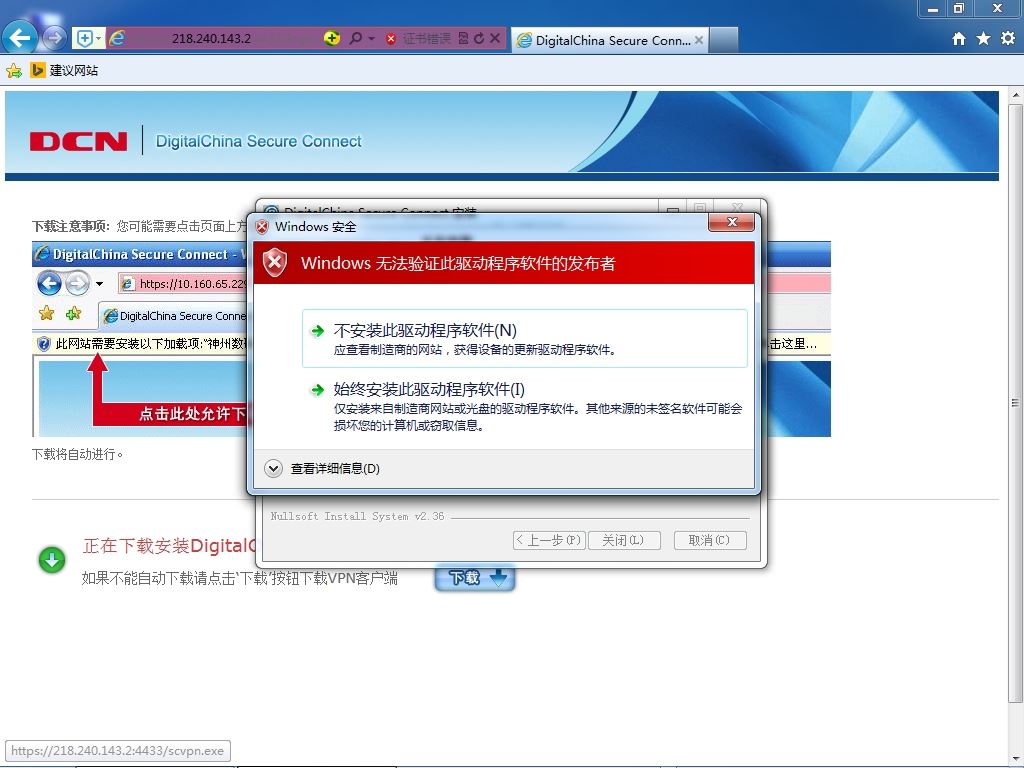Click the red shield icon in the warning banner
This screenshot has height=768, width=1024.
tap(275, 263)
